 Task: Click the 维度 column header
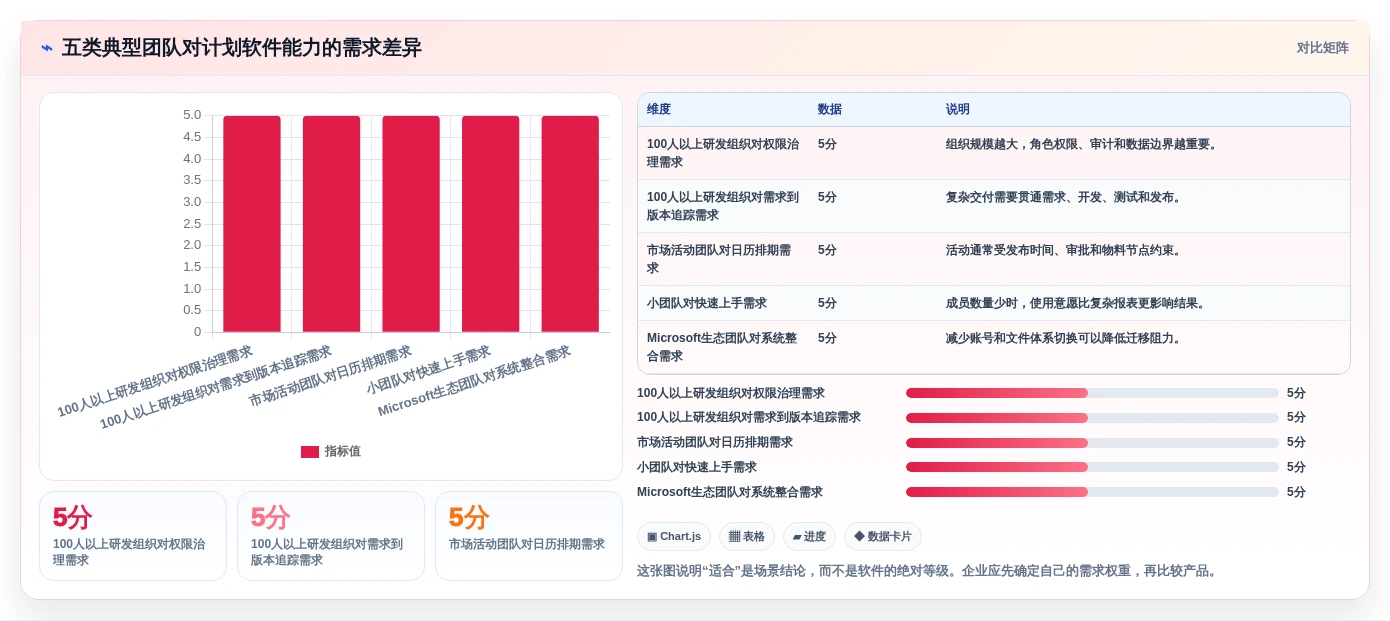pyautogui.click(x=659, y=110)
